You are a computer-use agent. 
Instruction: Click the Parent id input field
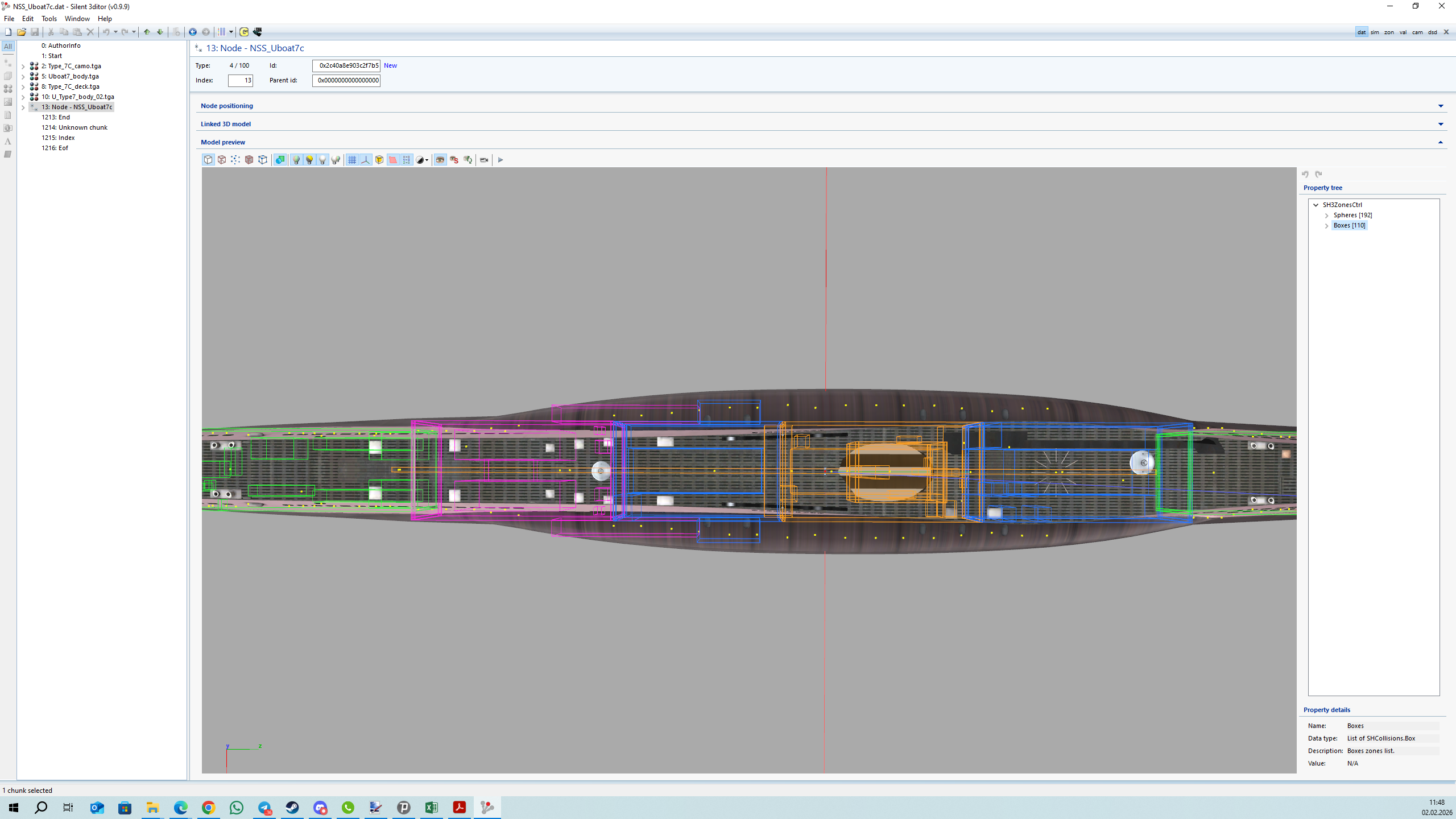coord(346,80)
